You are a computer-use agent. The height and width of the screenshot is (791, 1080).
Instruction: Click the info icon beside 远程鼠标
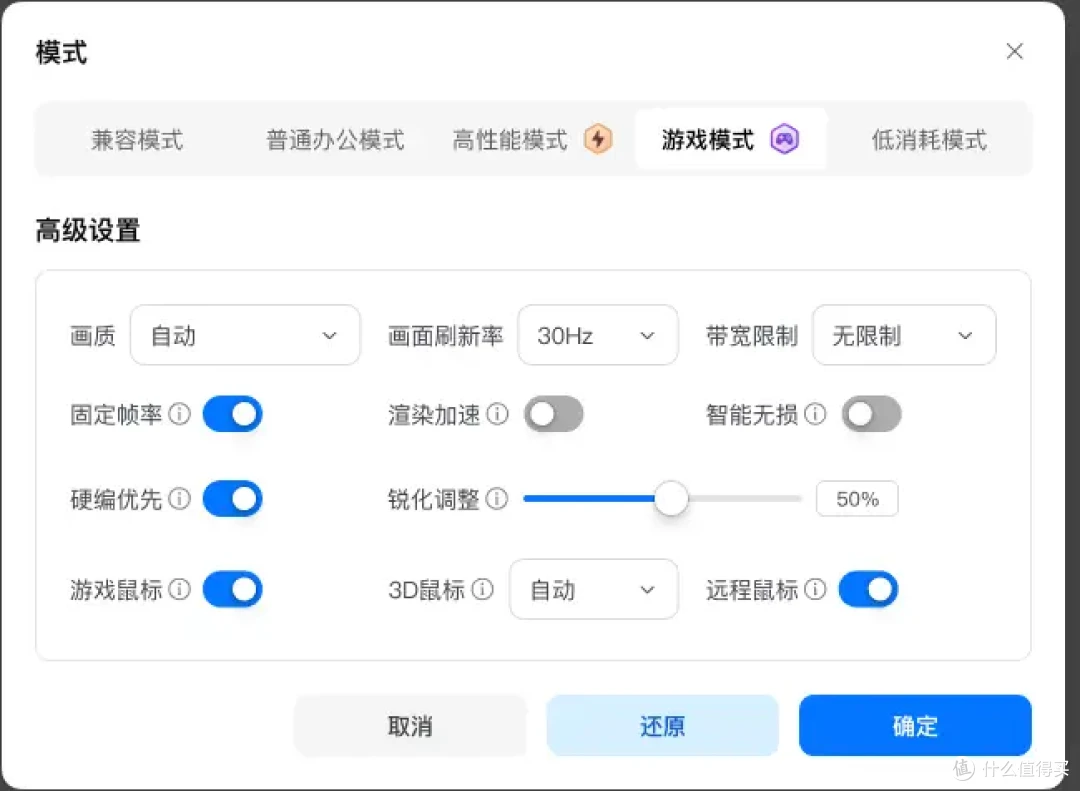point(815,589)
